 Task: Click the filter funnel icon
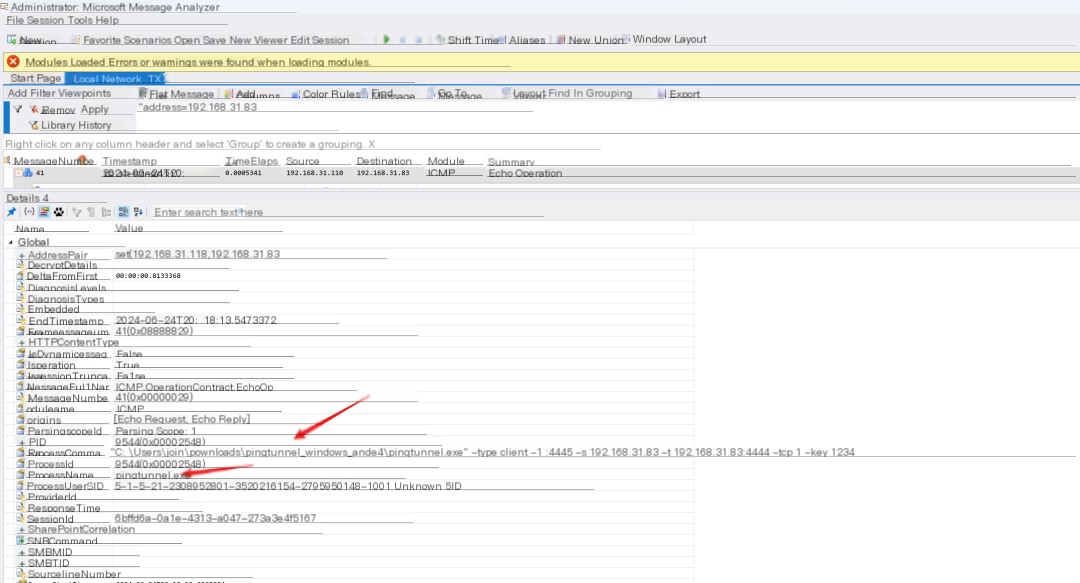coord(18,110)
